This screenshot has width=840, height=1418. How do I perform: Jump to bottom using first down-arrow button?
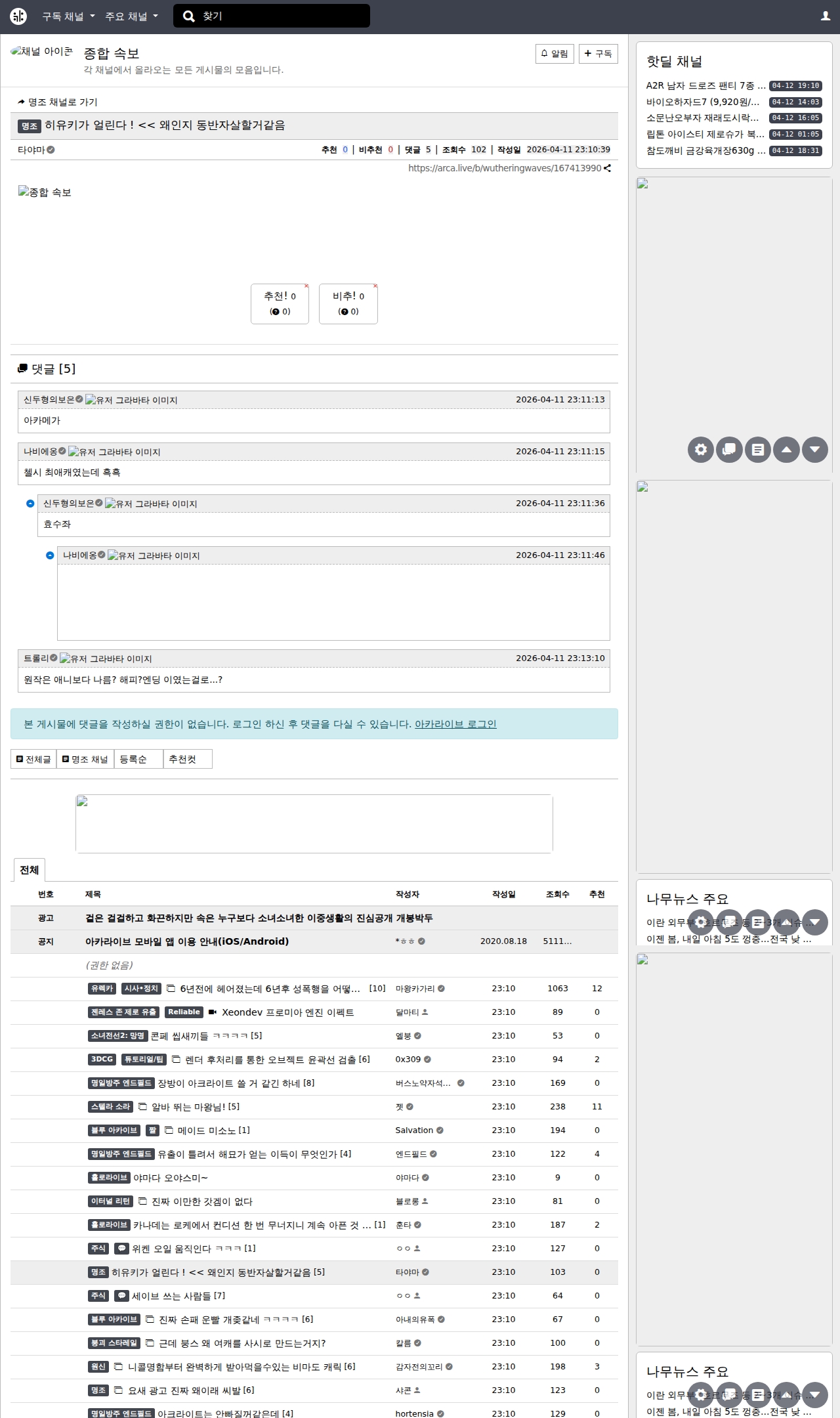[815, 450]
